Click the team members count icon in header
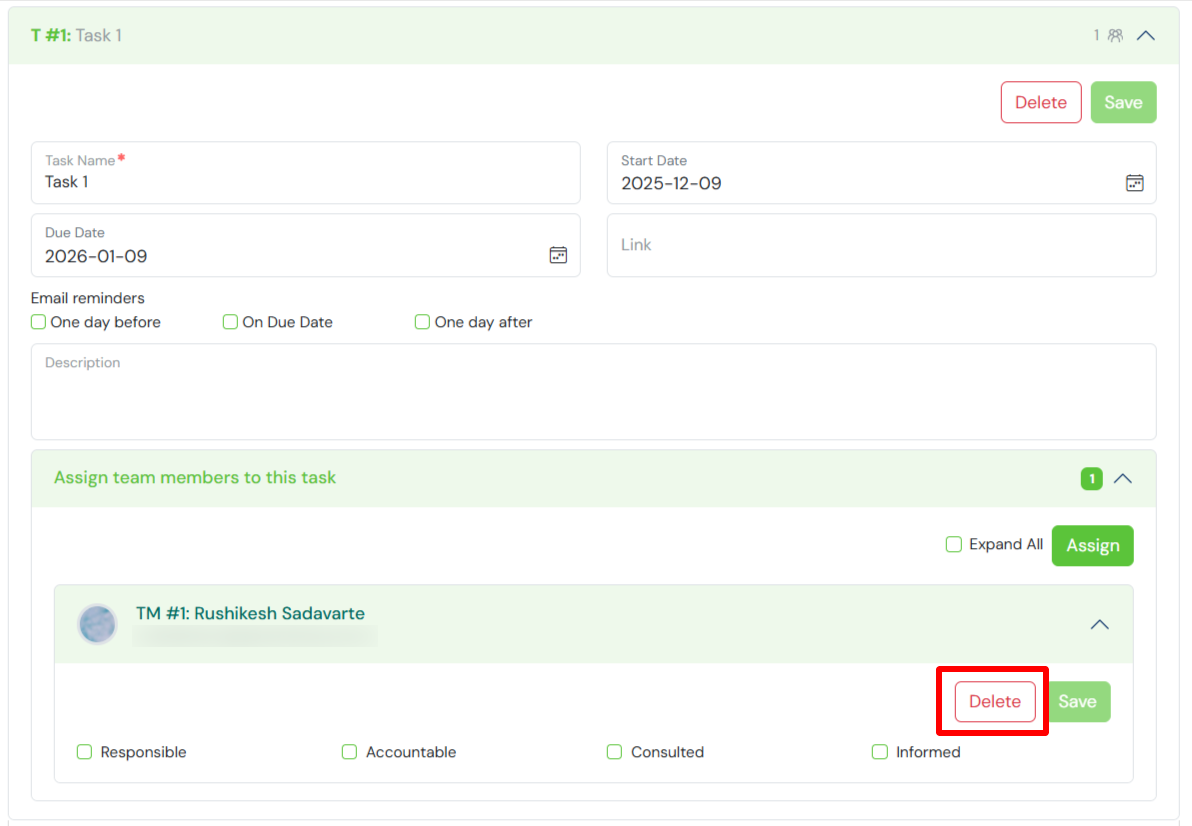This screenshot has width=1192, height=826. pyautogui.click(x=1115, y=35)
